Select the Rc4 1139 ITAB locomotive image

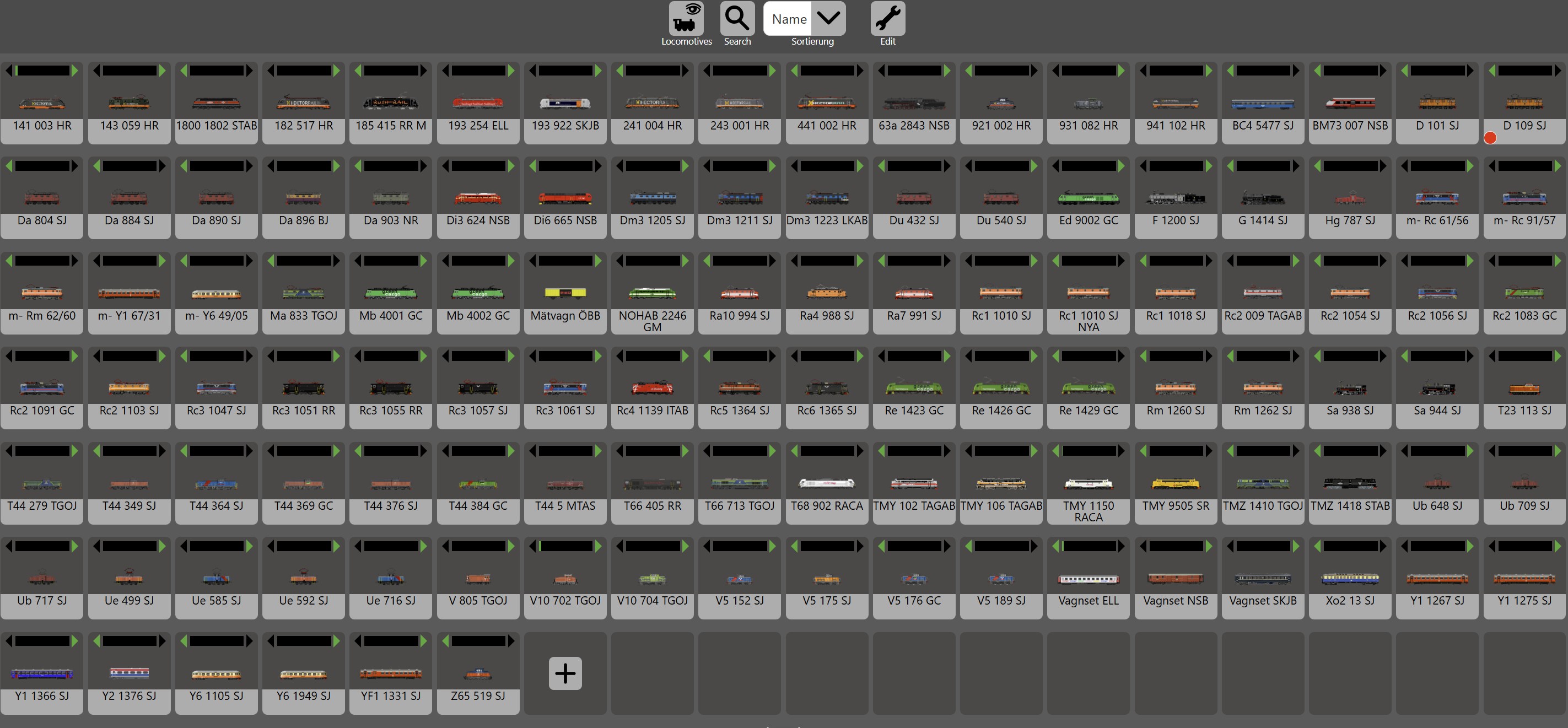652,388
